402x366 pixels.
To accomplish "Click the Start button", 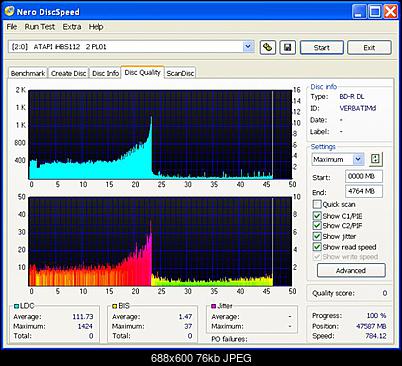I will pyautogui.click(x=322, y=48).
